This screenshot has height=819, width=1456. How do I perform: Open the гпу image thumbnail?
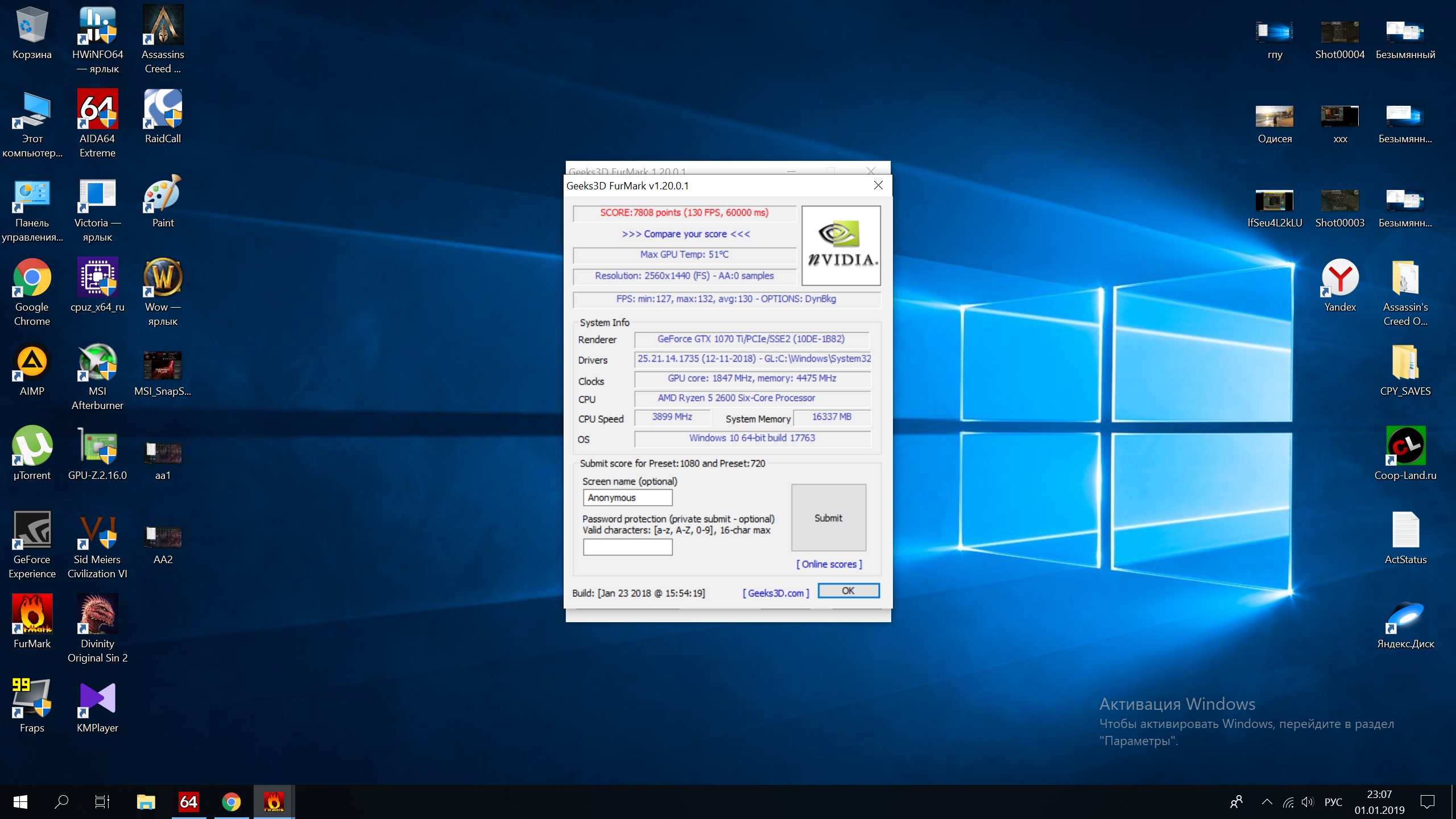(x=1275, y=32)
